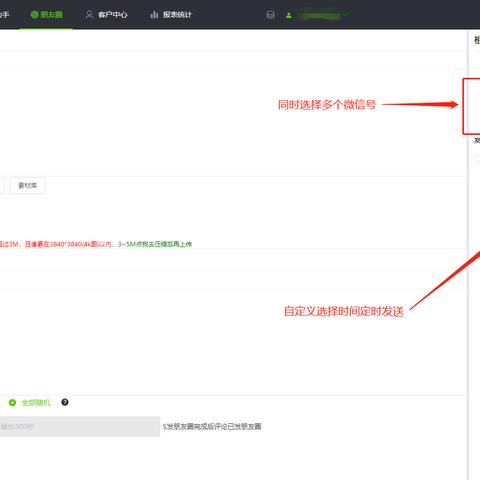Open the 报表统计 tab
This screenshot has height=480, width=480.
click(171, 15)
